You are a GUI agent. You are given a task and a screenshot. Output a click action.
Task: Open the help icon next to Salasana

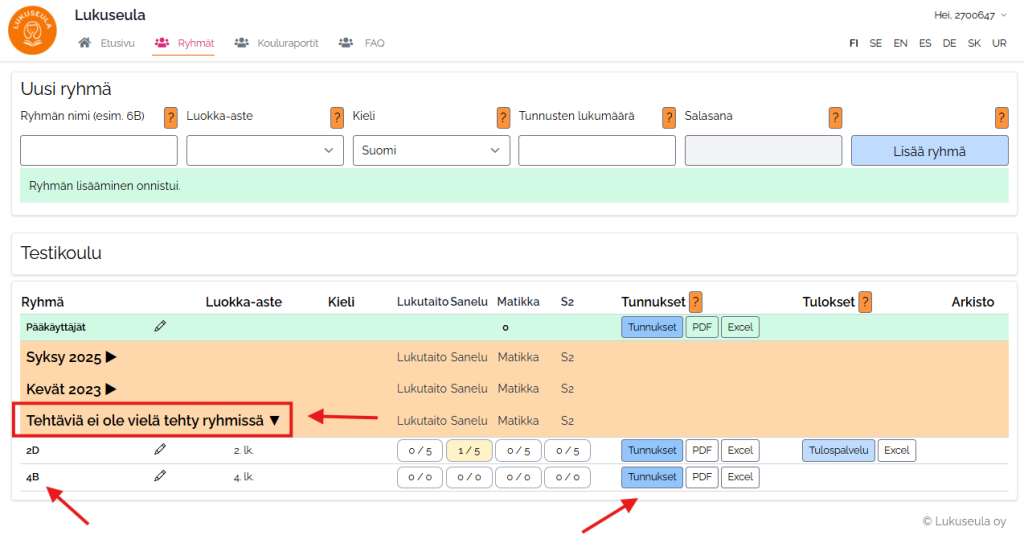click(835, 117)
